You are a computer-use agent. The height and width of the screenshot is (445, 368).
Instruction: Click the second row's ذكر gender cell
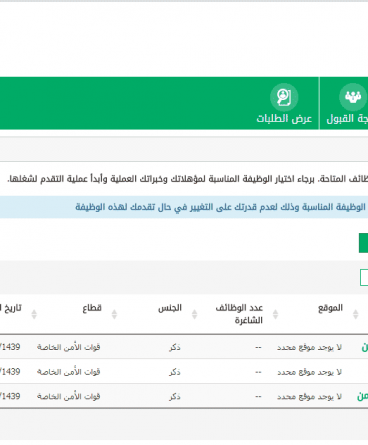click(175, 372)
